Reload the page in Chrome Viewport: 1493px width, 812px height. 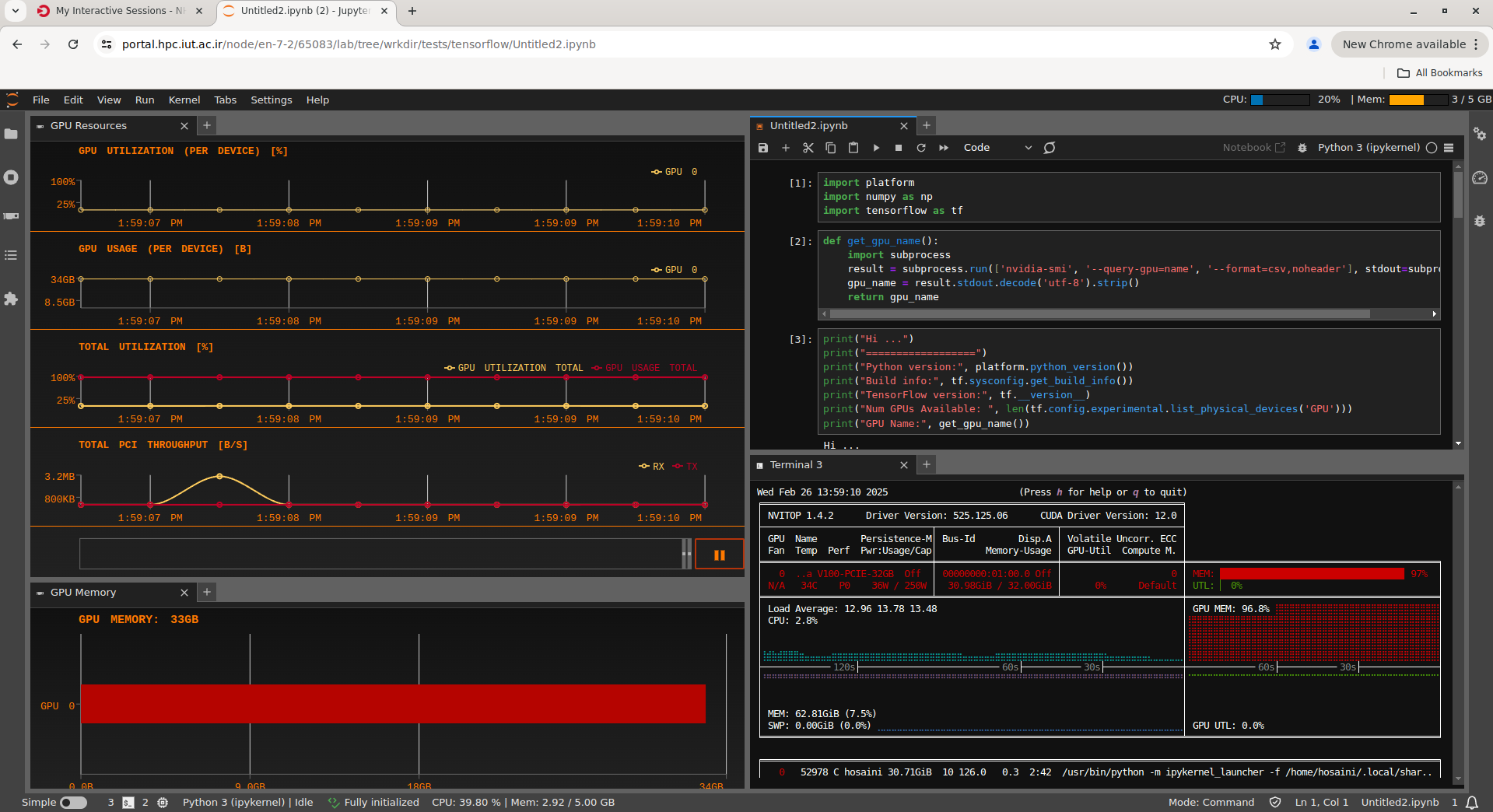point(73,44)
